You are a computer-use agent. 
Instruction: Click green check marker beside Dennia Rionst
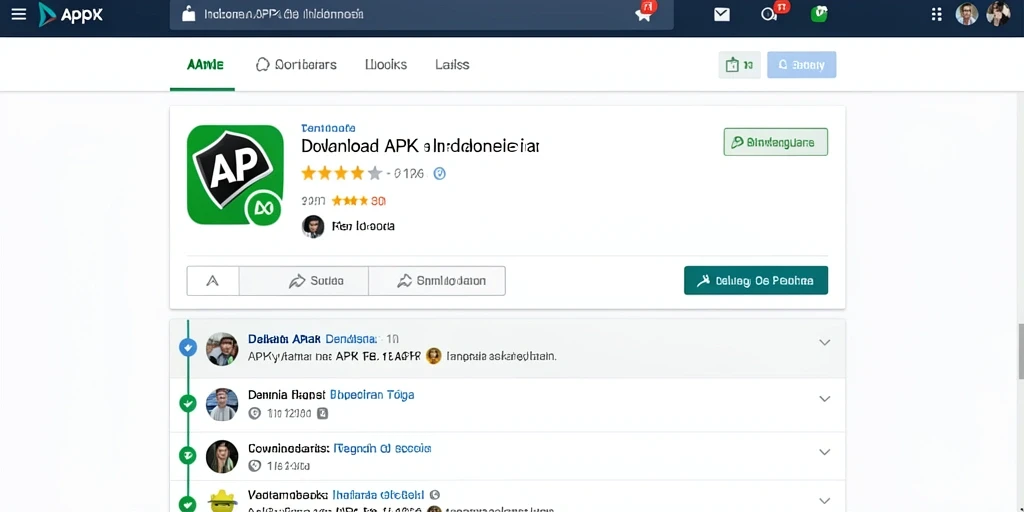click(188, 404)
